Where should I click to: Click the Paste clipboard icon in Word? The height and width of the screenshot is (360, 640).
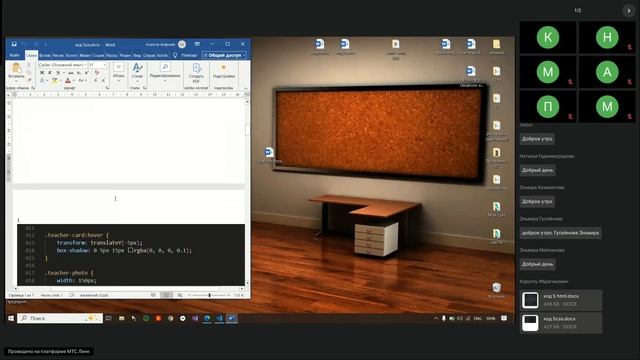[16, 68]
